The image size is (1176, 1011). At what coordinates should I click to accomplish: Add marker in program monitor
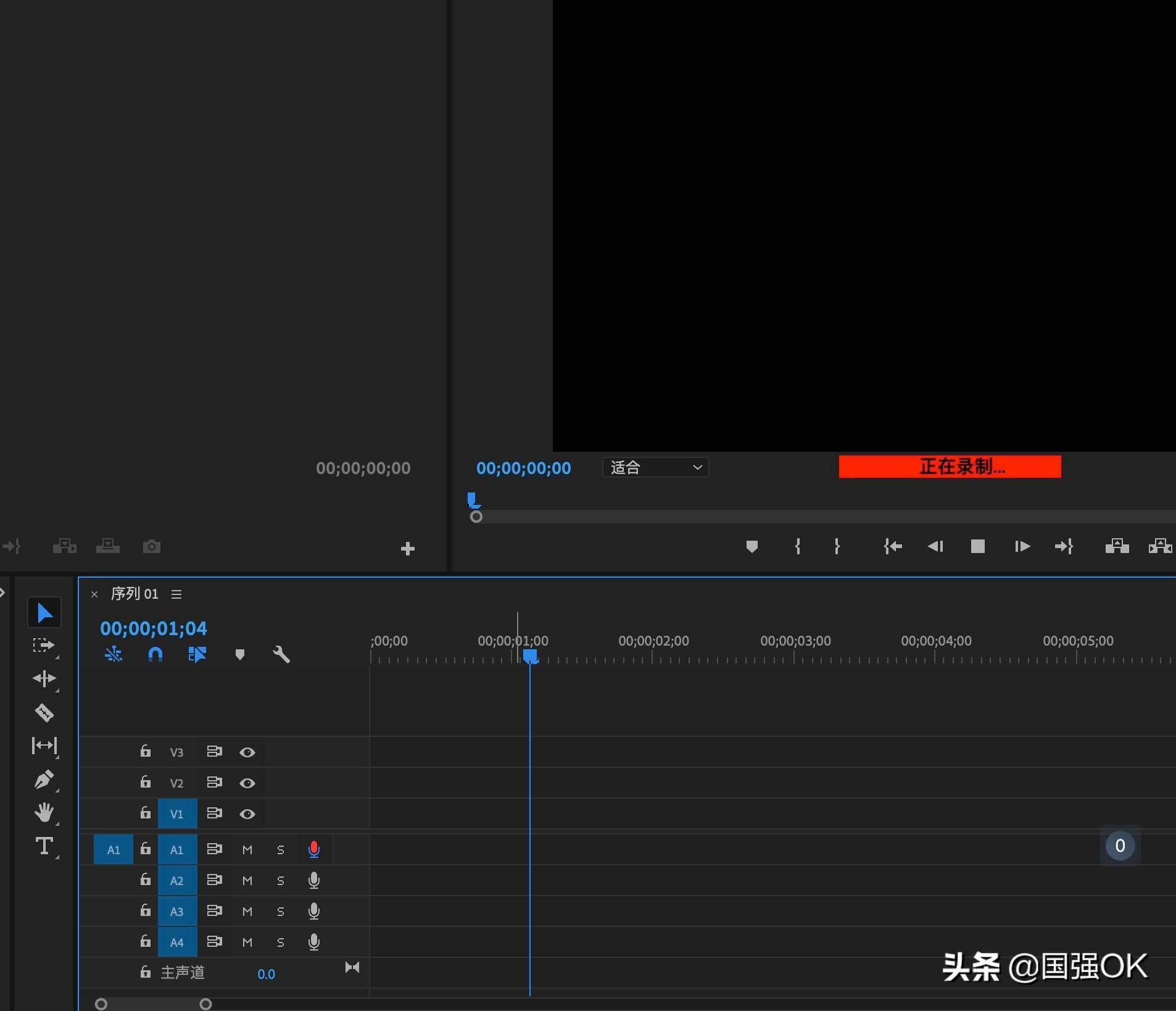(752, 546)
